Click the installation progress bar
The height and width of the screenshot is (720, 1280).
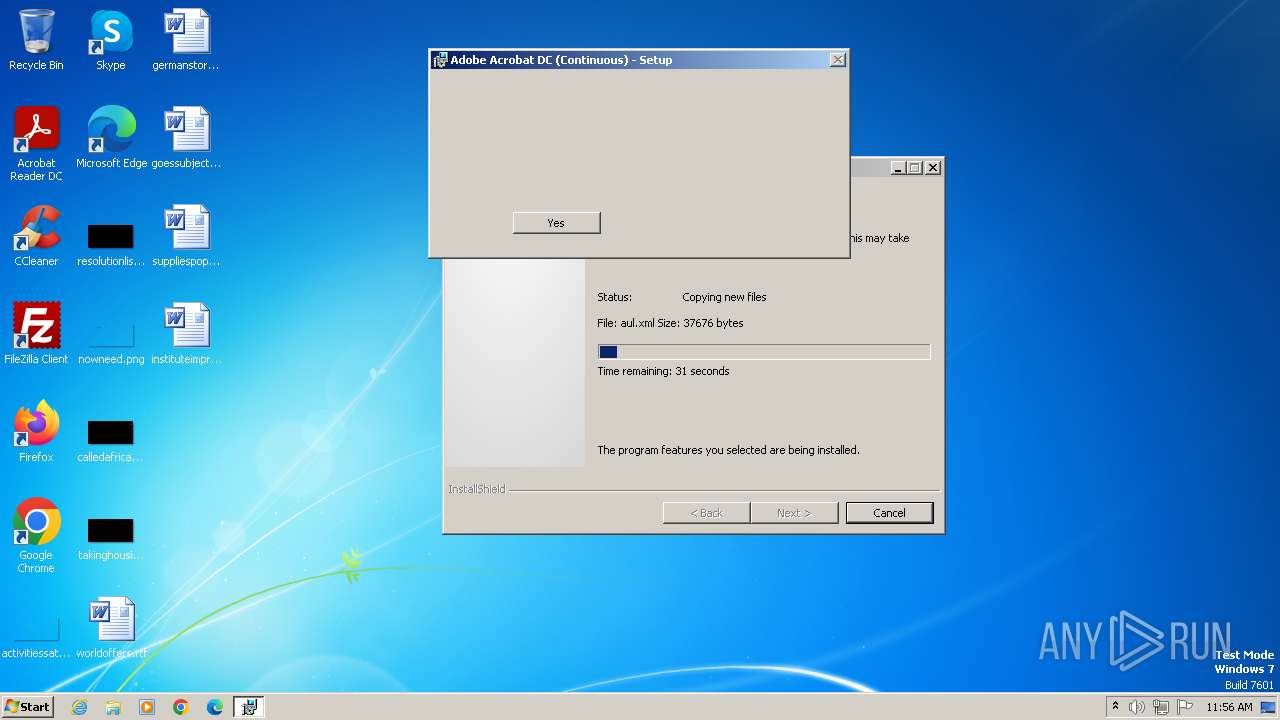coord(764,352)
